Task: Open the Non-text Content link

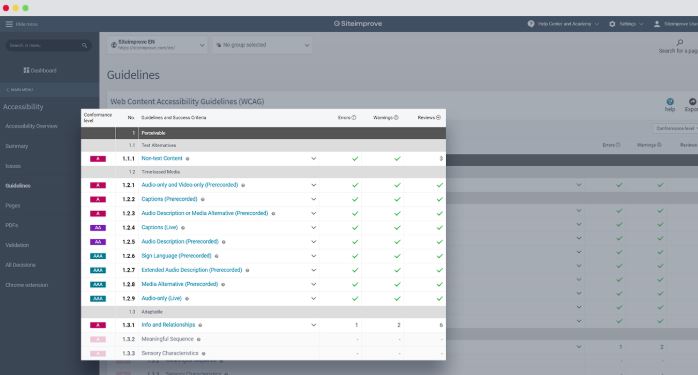Action: [x=162, y=159]
